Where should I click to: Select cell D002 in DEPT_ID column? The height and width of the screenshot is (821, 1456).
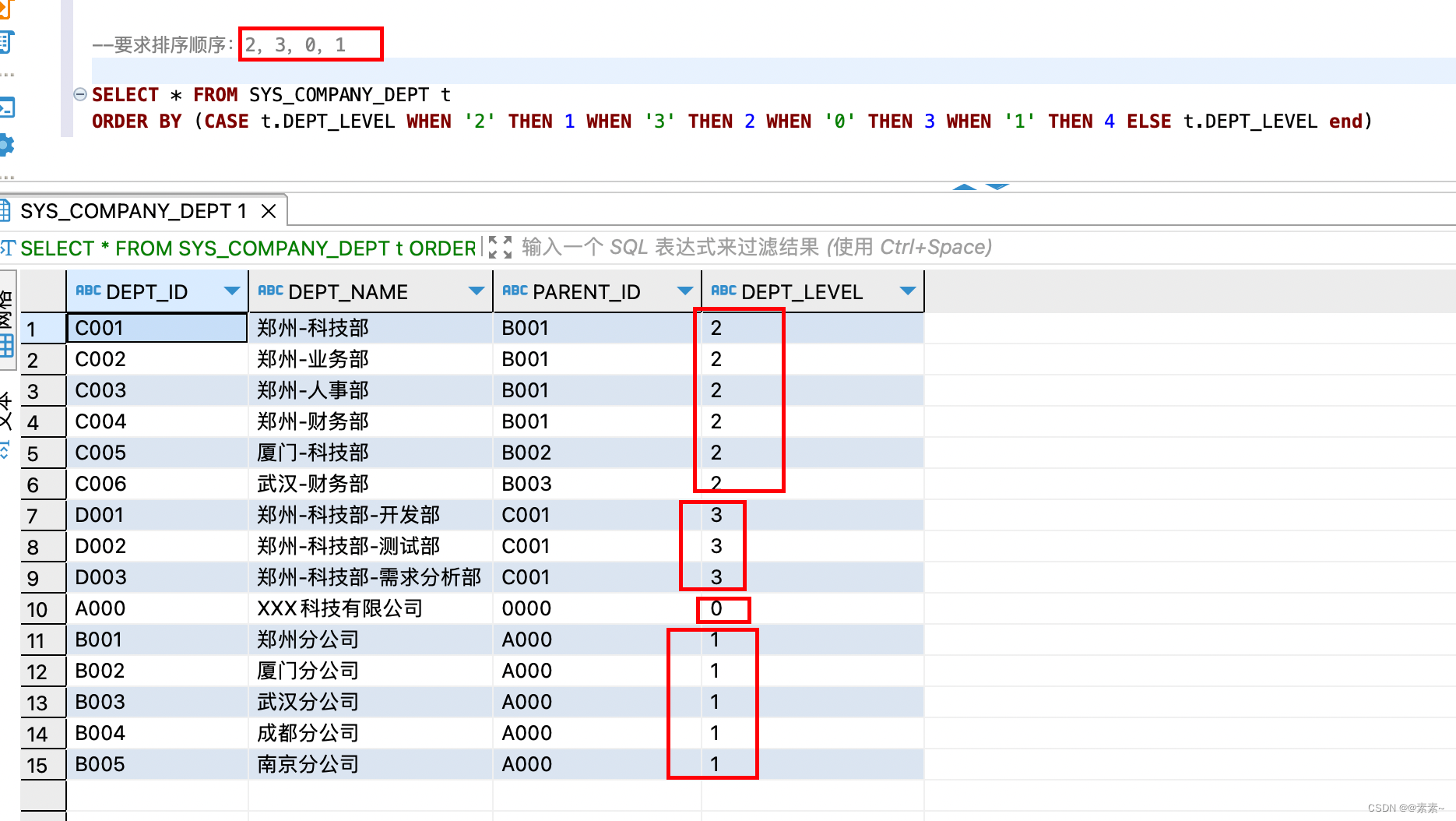157,546
